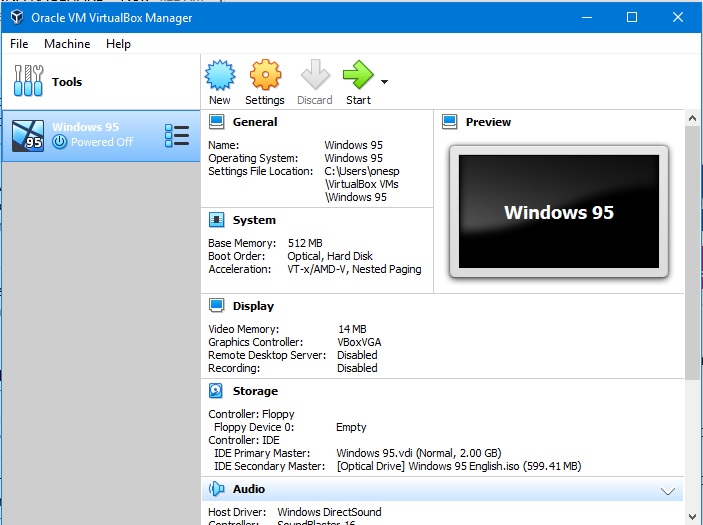The height and width of the screenshot is (525, 703).
Task: Click the Preview heading
Action: 488,122
